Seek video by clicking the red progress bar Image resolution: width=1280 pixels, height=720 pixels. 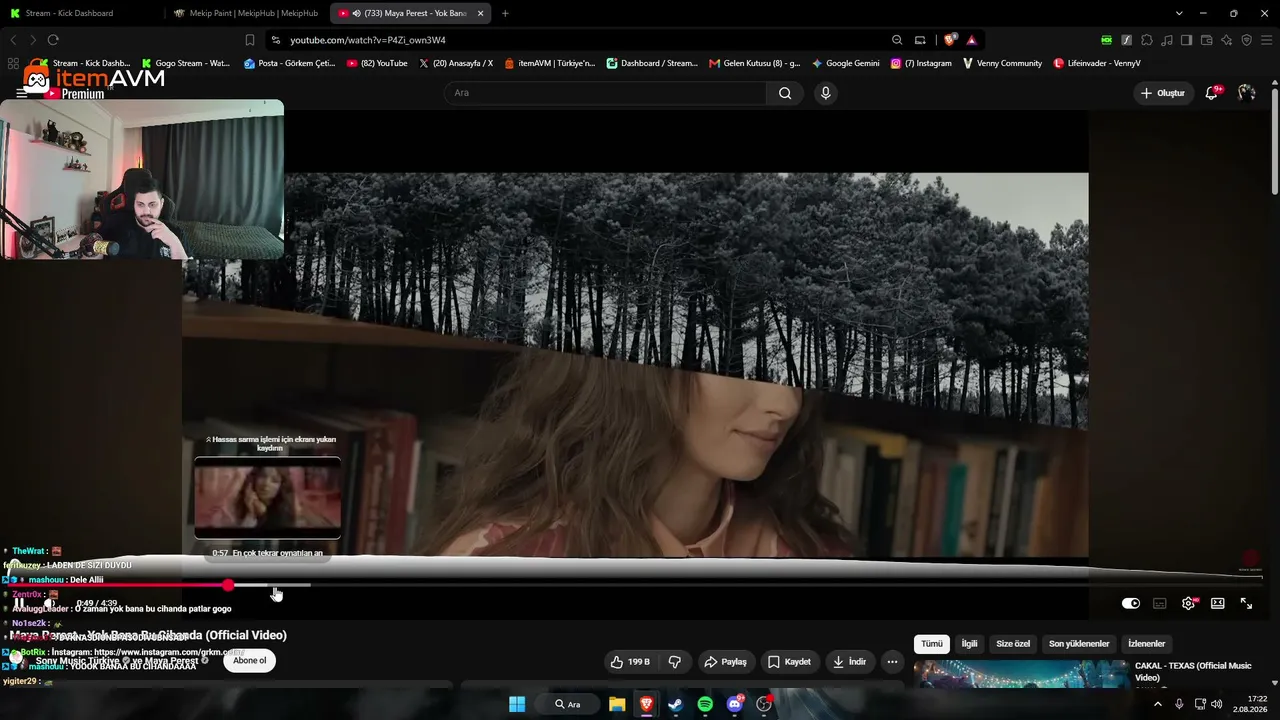(120, 584)
